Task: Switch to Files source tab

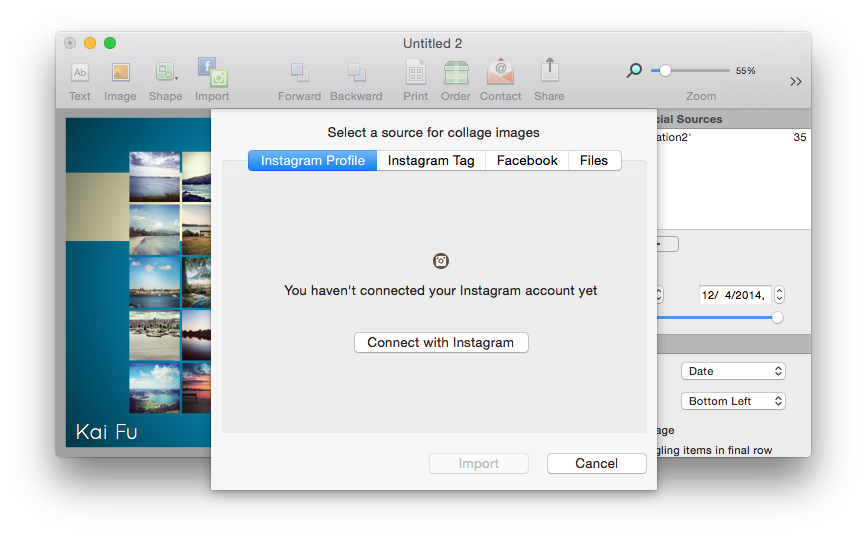Action: (594, 160)
